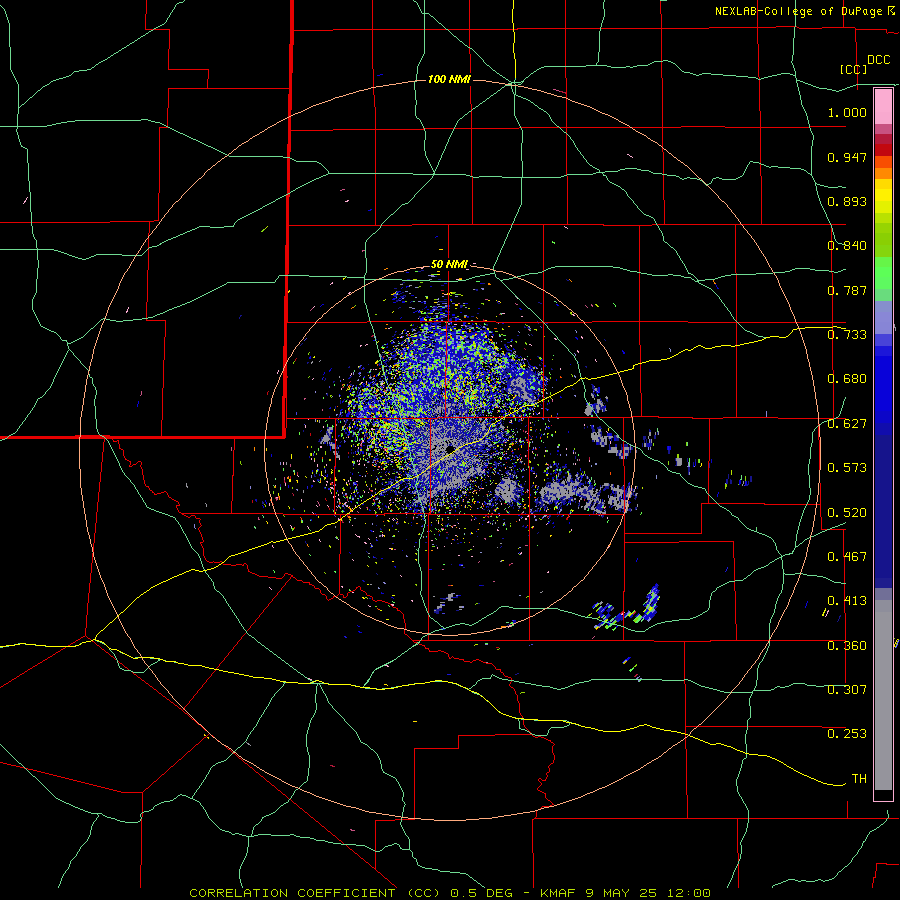
Task: Pick the orange swatch on the color bar
Action: tap(883, 173)
